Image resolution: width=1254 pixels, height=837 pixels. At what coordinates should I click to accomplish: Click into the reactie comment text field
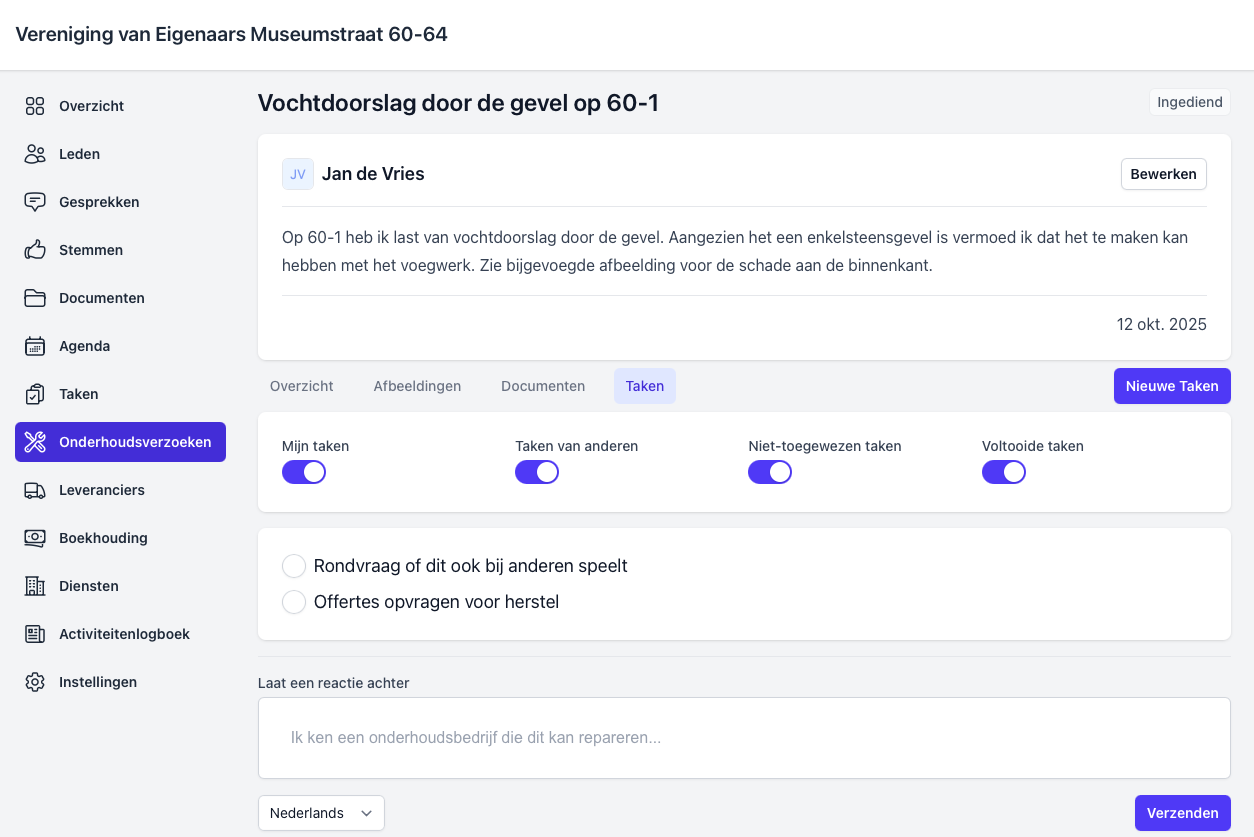(744, 738)
